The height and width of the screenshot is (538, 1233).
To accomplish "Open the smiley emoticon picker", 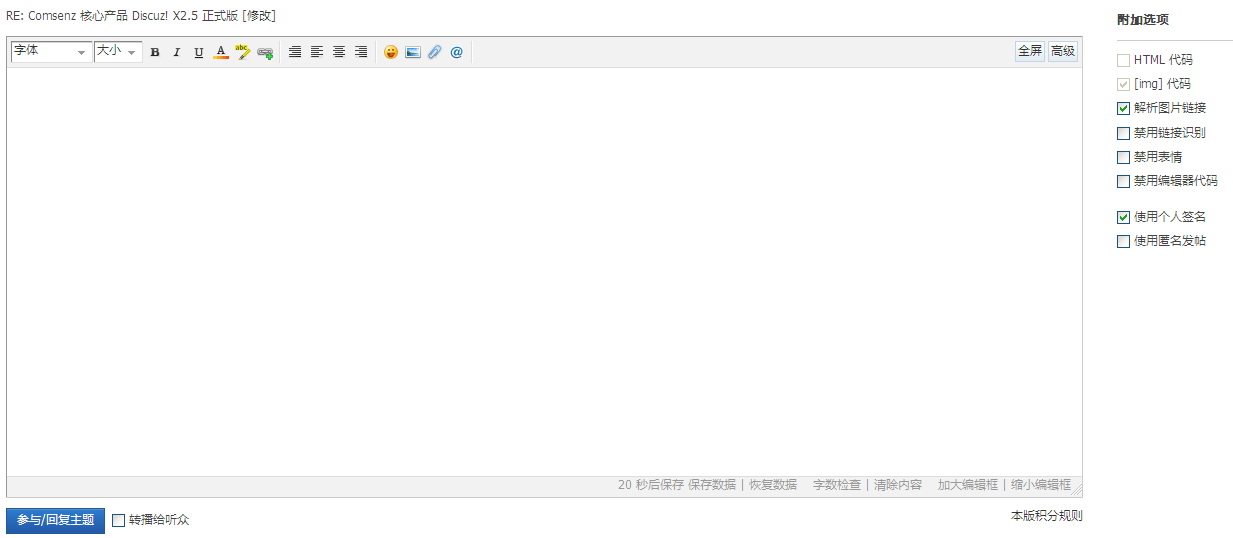I will click(391, 52).
